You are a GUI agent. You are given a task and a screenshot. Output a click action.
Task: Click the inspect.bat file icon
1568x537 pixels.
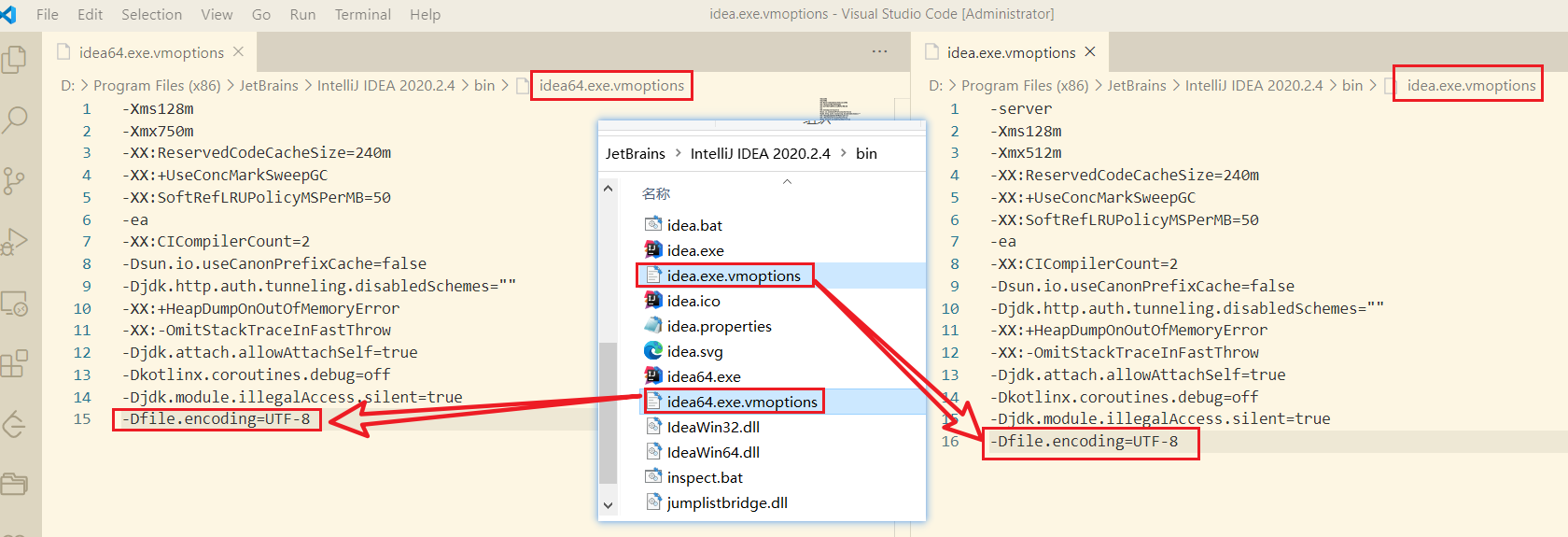click(653, 476)
